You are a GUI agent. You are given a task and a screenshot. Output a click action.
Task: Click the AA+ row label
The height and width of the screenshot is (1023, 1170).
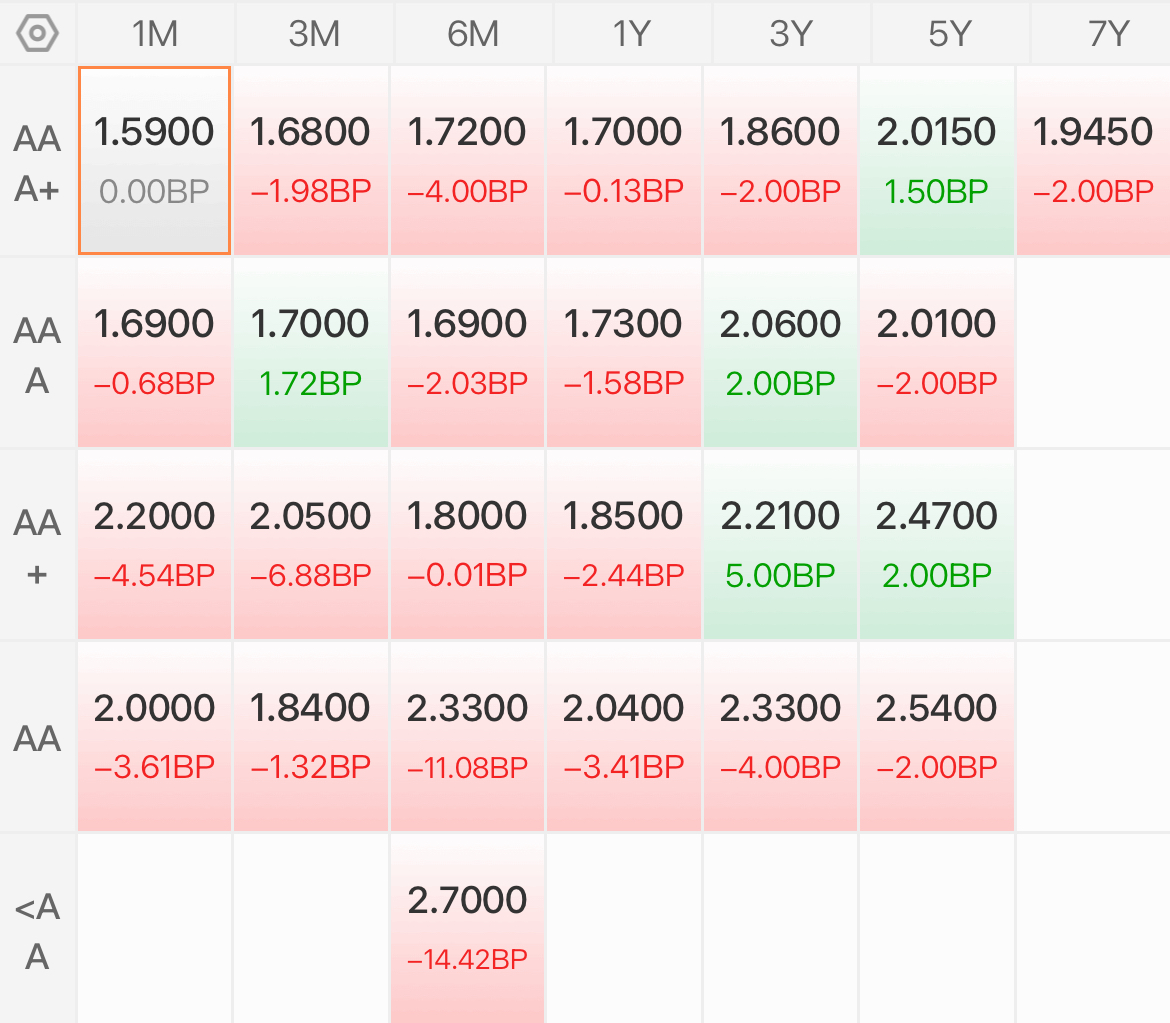coord(37,547)
